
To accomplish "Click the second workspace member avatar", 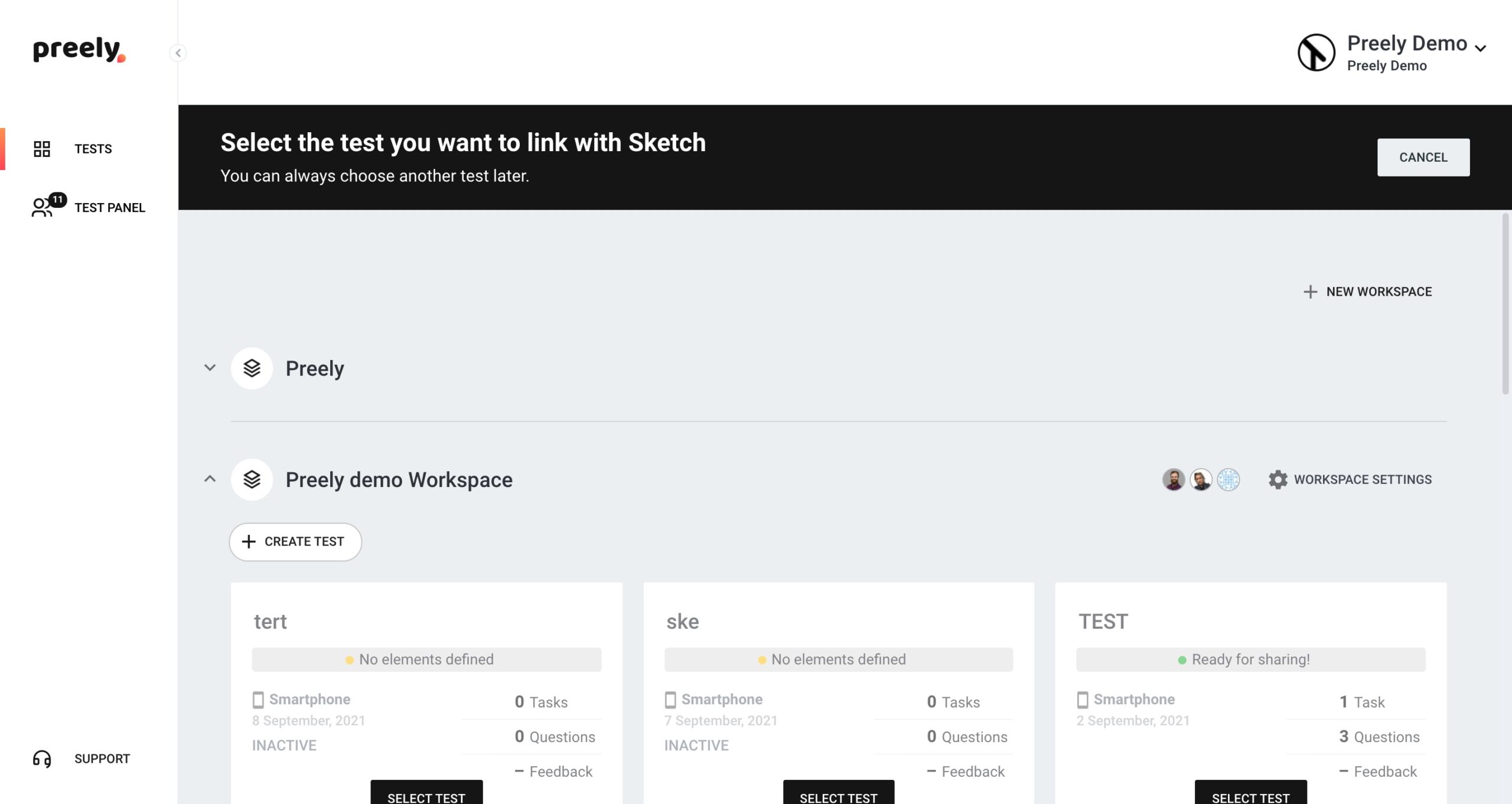I will pos(1201,479).
